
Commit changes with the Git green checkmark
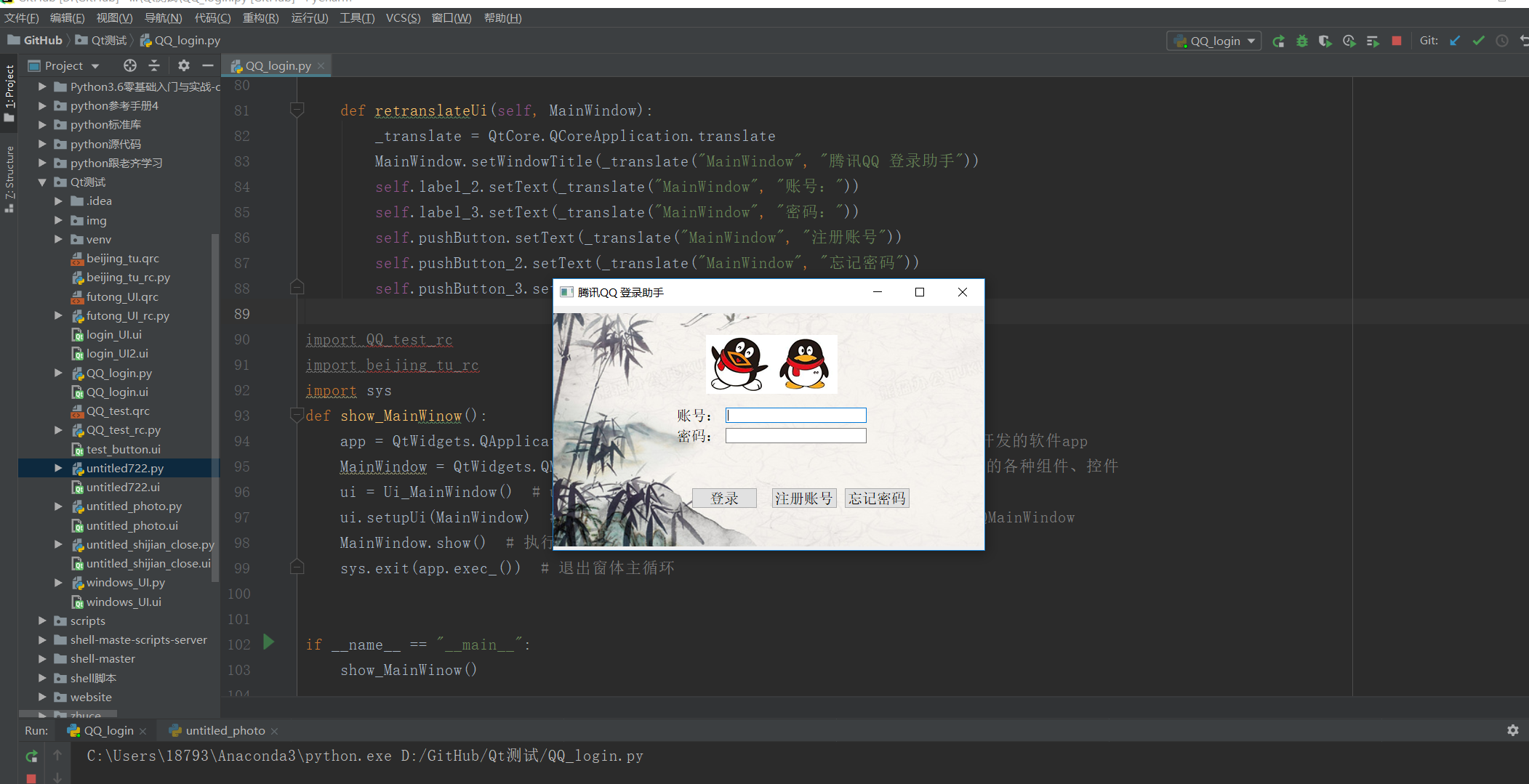point(1478,41)
